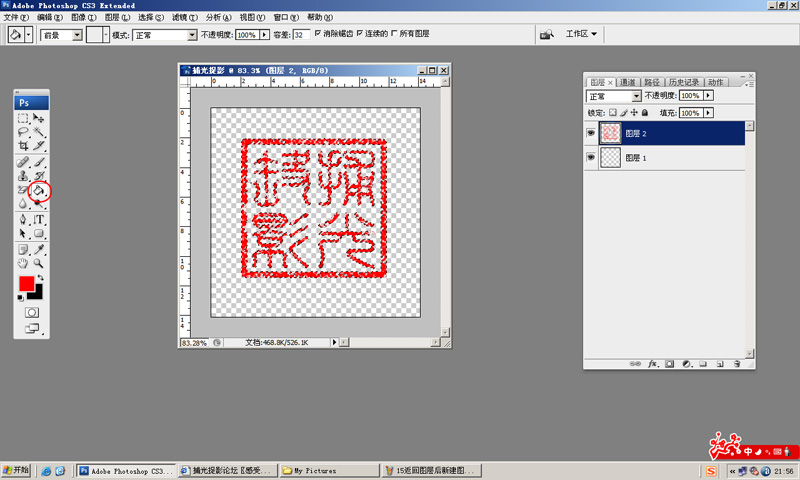Select the Slice tool

pyautogui.click(x=39, y=146)
